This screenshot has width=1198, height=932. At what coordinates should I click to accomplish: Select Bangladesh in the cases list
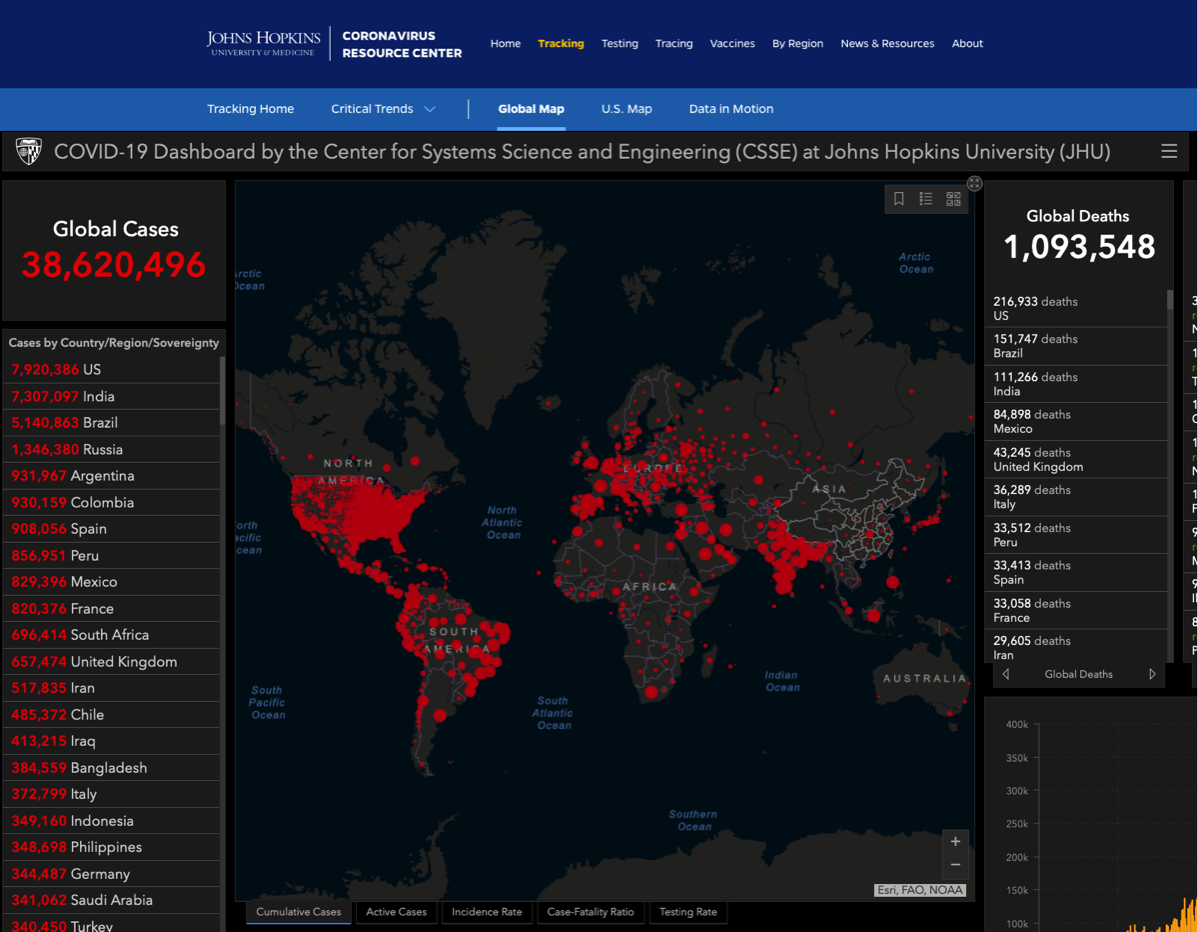pyautogui.click(x=111, y=768)
